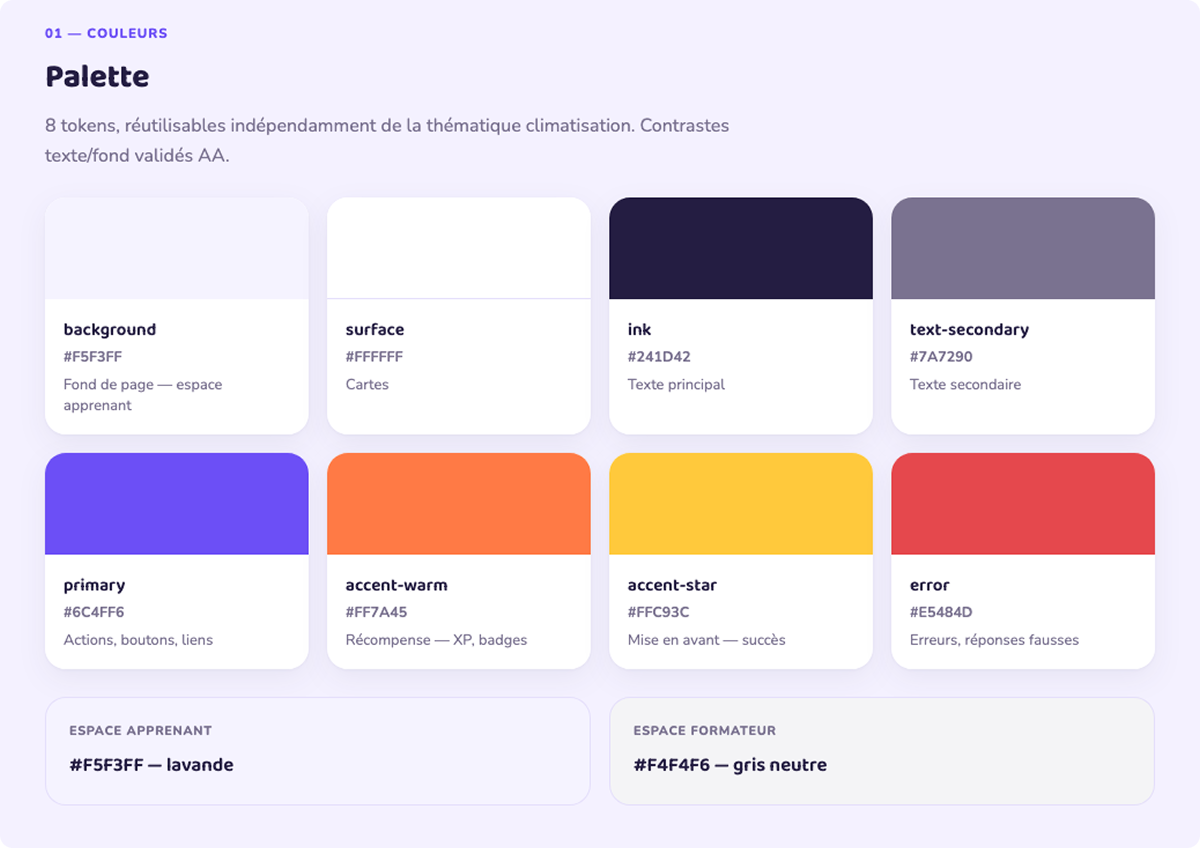
Task: Select the surface white swatch area
Action: pos(459,248)
